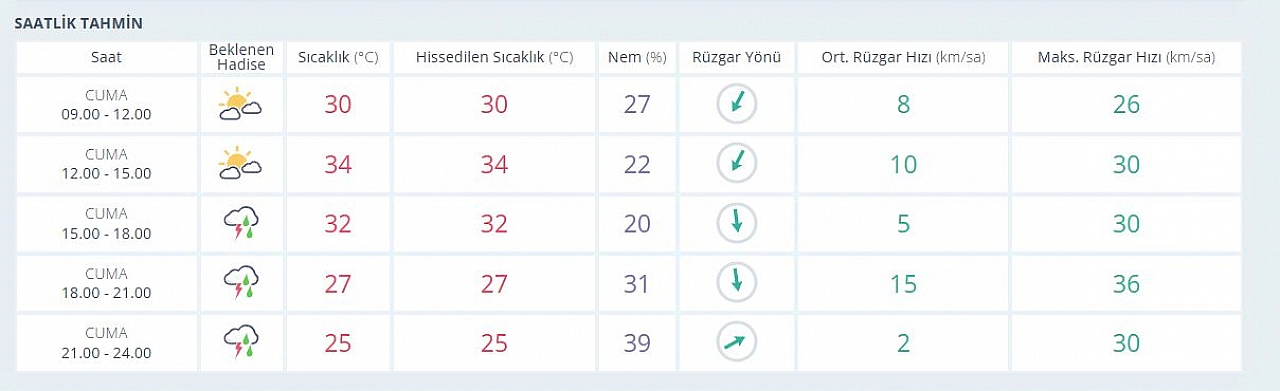Click the SAATLİK TAHMİN heading
Screen dimensions: 1280x391
(78, 22)
